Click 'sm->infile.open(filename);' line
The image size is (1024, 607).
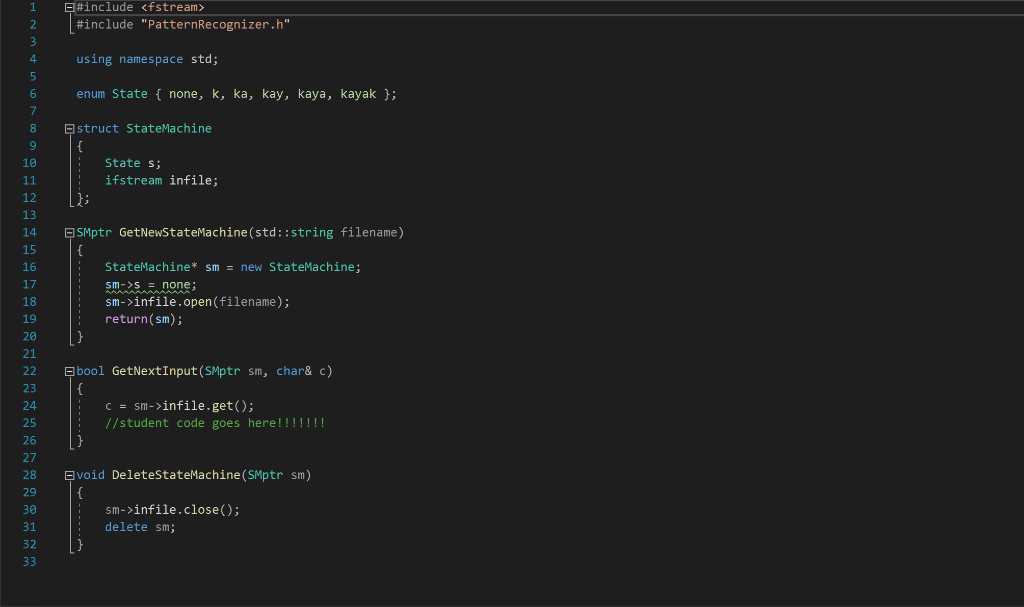pyautogui.click(x=197, y=302)
